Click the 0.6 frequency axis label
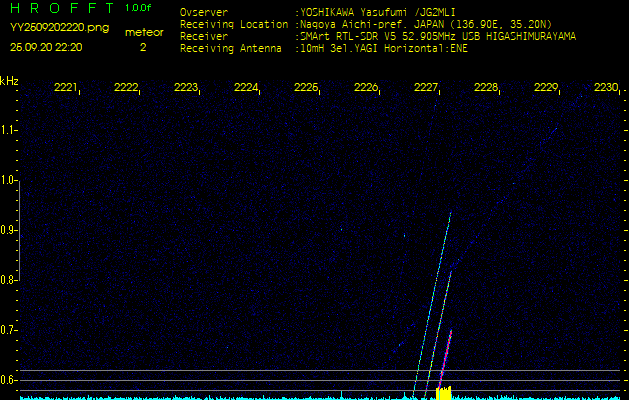The image size is (629, 400). point(9,380)
